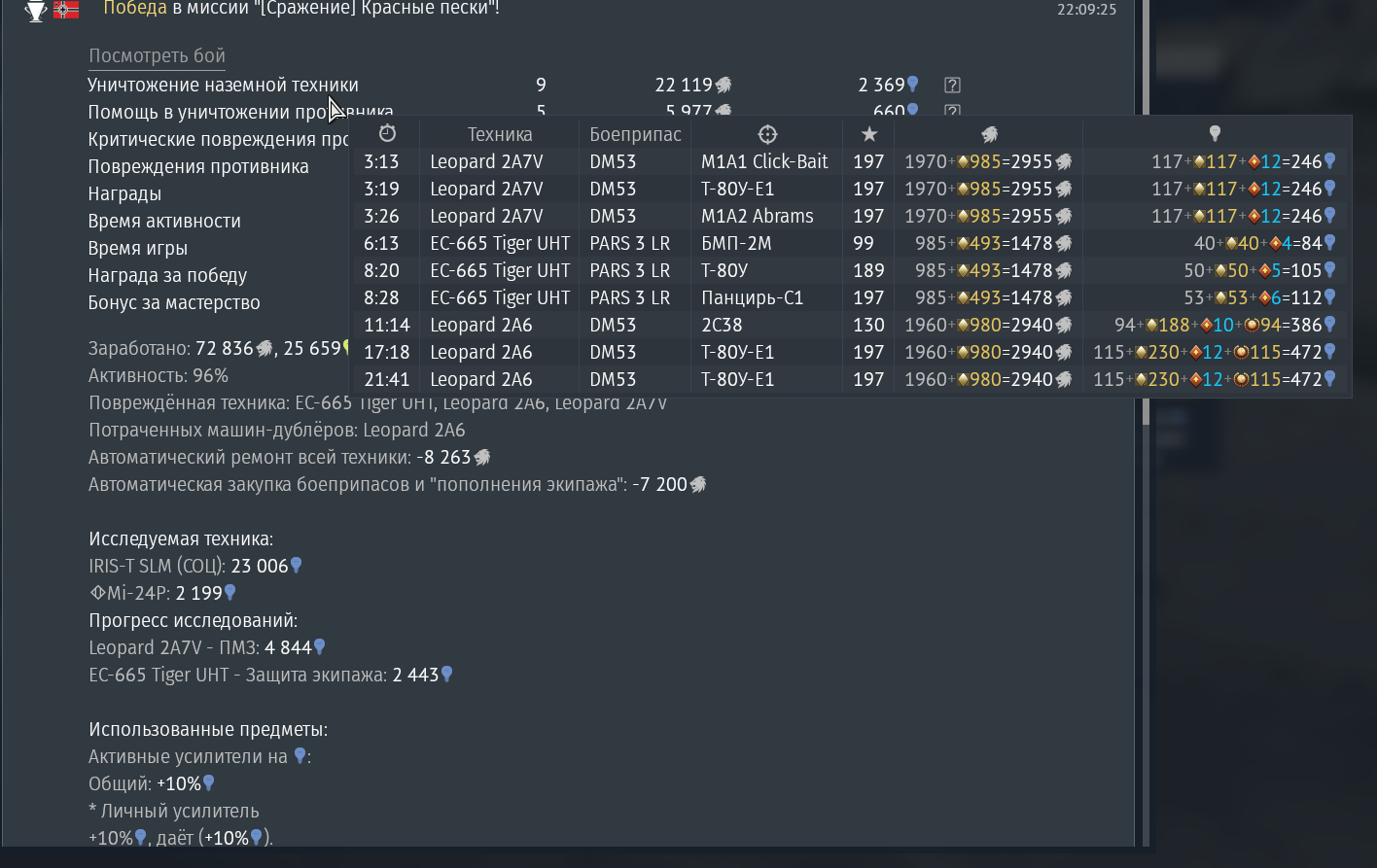The height and width of the screenshot is (868, 1377).
Task: Click the Silver Lions icon after -8 263
Action: pyautogui.click(x=481, y=457)
